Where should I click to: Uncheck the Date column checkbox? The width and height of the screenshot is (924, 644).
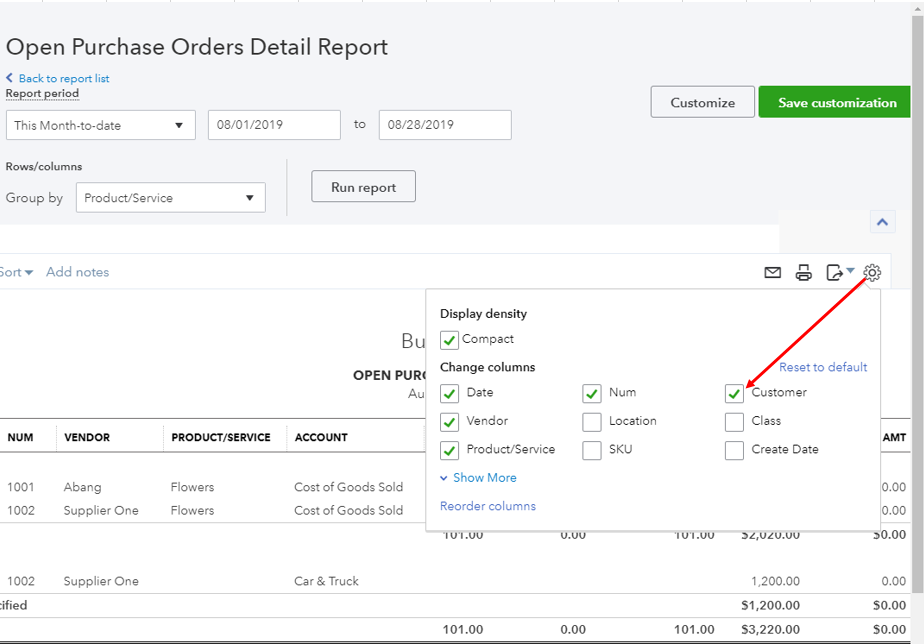click(x=449, y=394)
